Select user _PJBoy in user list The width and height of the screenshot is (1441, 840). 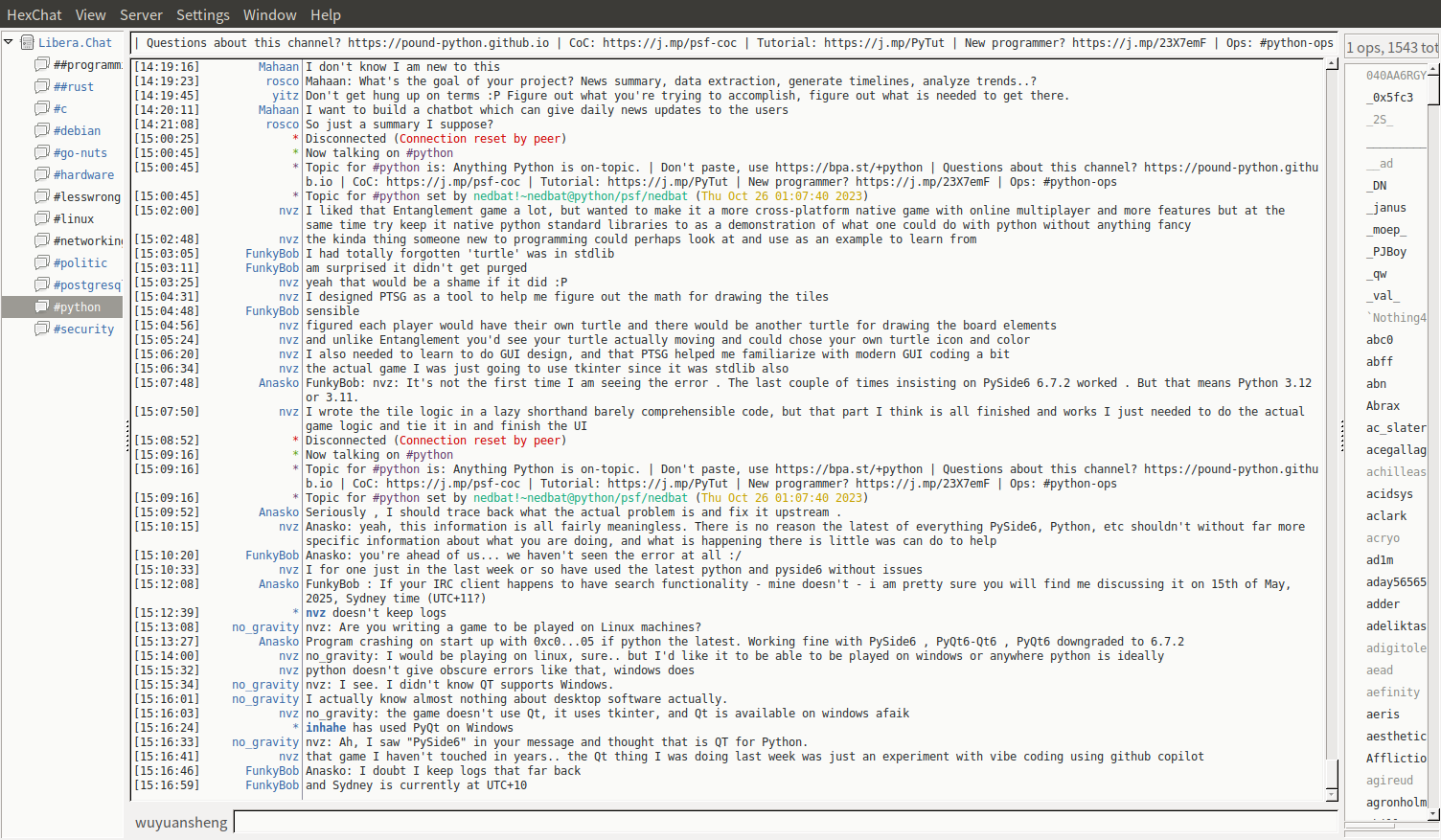1386,252
